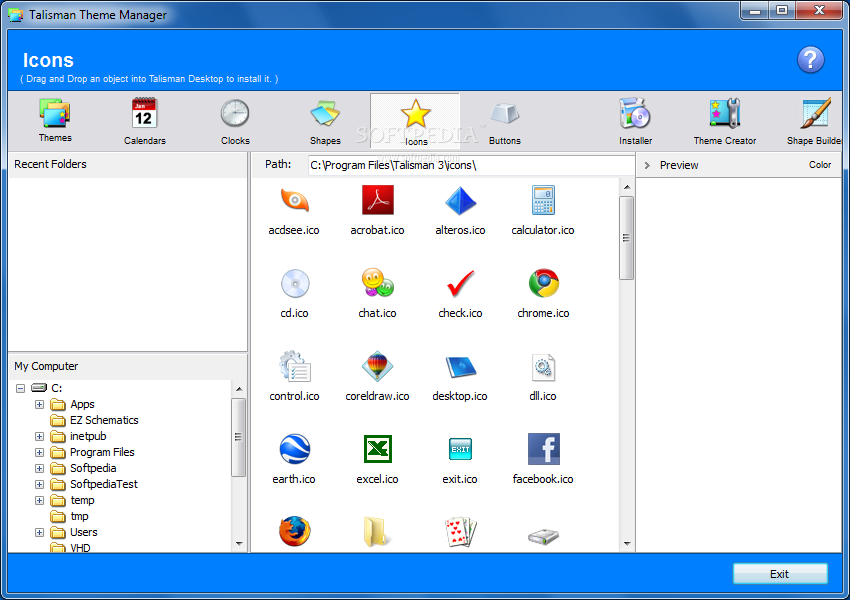The height and width of the screenshot is (600, 850).
Task: Click the My Computer header
Action: click(x=46, y=366)
